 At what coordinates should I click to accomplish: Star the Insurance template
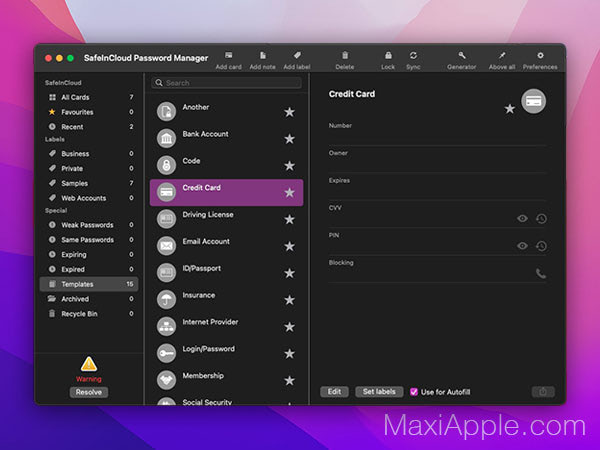289,300
